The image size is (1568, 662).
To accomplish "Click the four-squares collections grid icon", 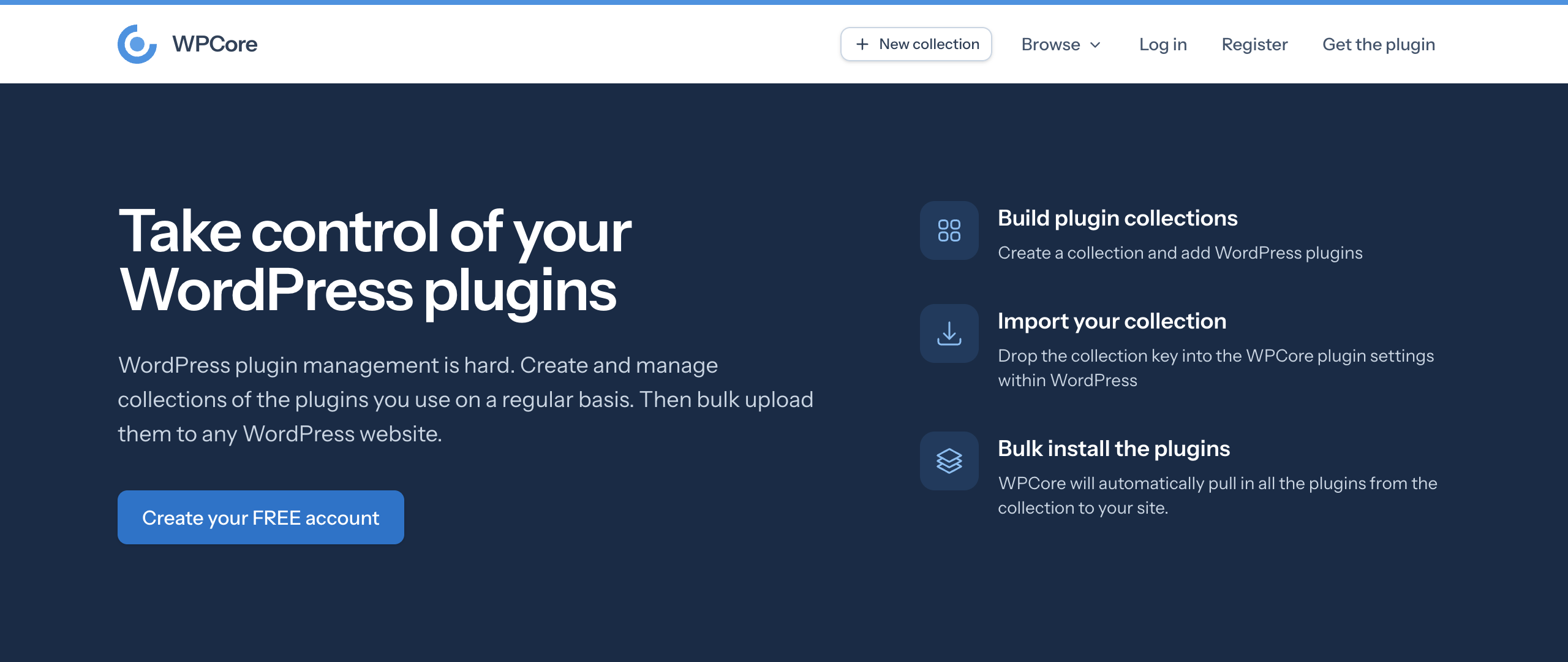I will [949, 230].
